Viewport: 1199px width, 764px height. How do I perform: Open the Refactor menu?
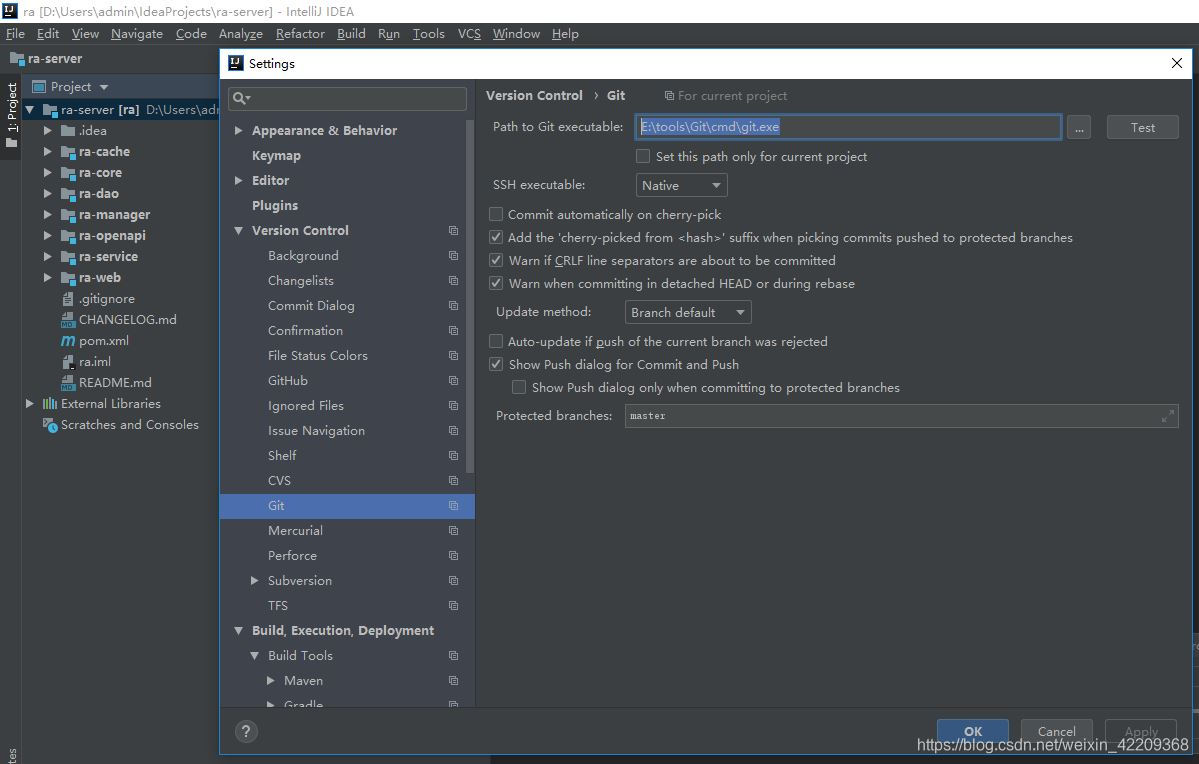point(300,34)
